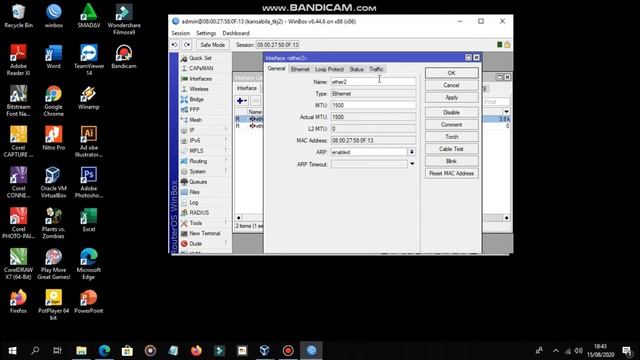Click the MTU input field
The width and height of the screenshot is (640, 360).
373,105
